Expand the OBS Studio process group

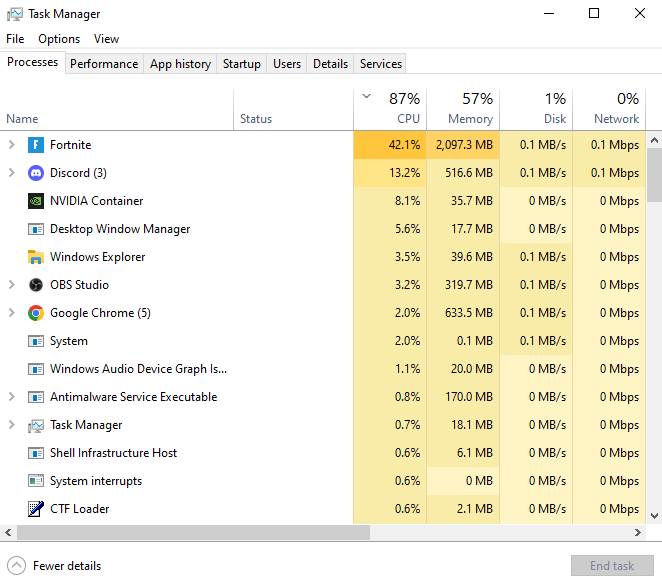coord(12,285)
